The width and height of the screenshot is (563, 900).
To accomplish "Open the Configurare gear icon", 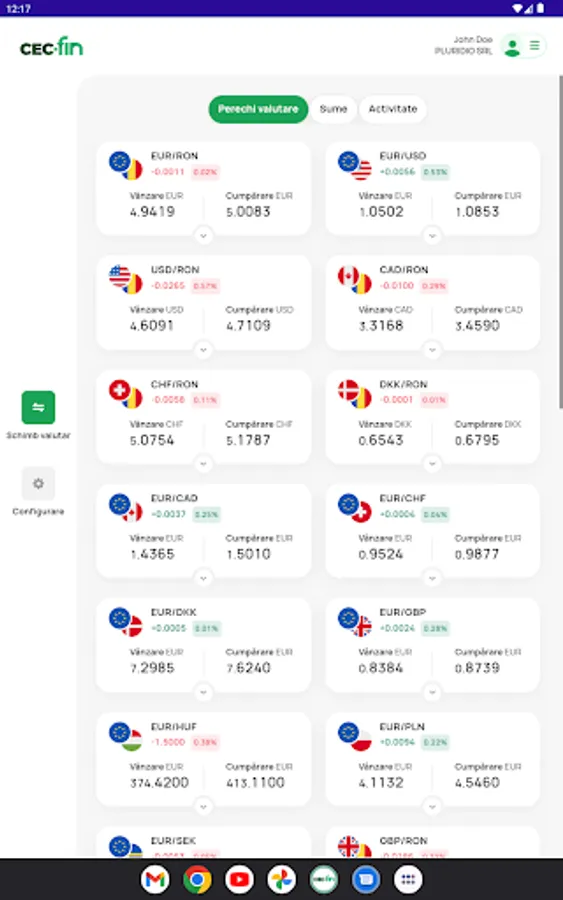I will [x=38, y=483].
